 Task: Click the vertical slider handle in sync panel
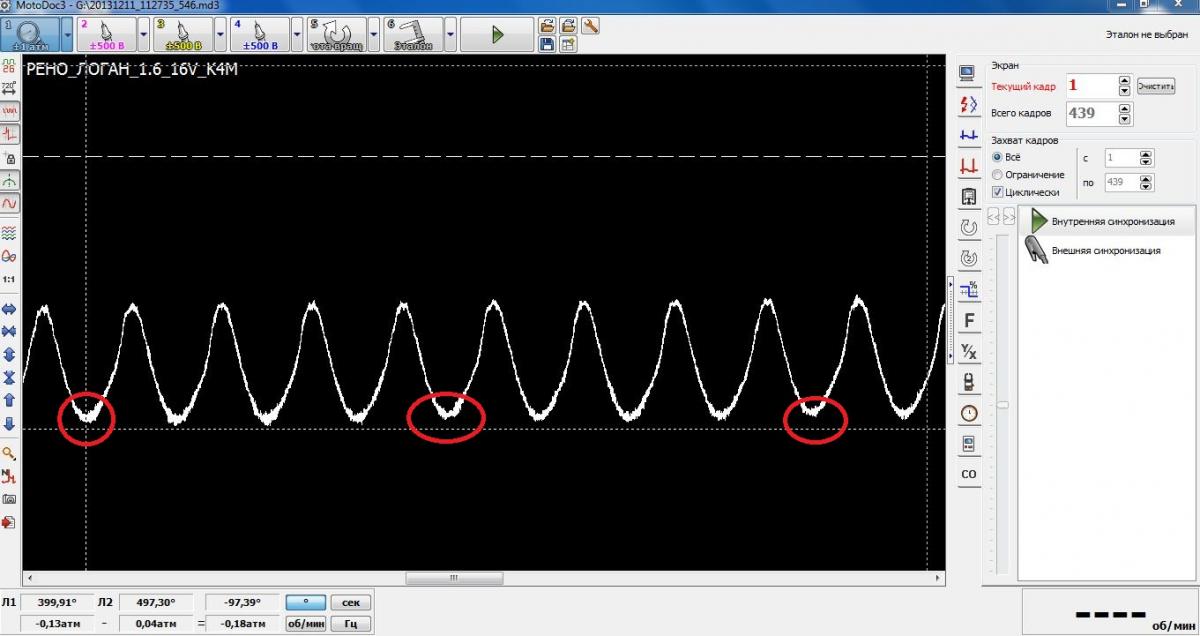[1002, 405]
